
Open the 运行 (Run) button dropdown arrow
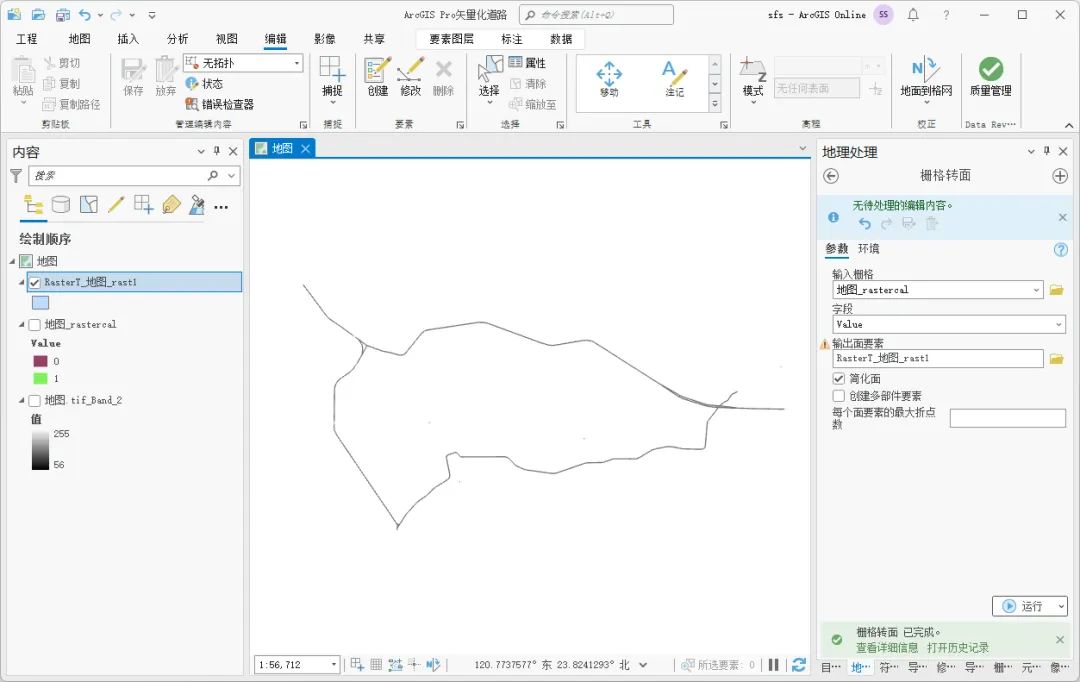1061,606
